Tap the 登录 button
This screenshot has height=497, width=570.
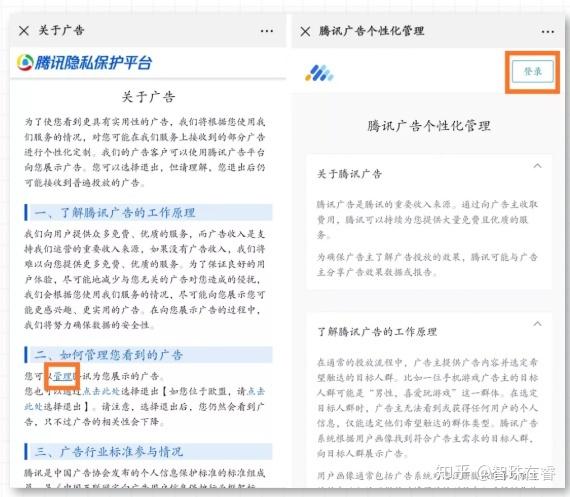[x=533, y=72]
